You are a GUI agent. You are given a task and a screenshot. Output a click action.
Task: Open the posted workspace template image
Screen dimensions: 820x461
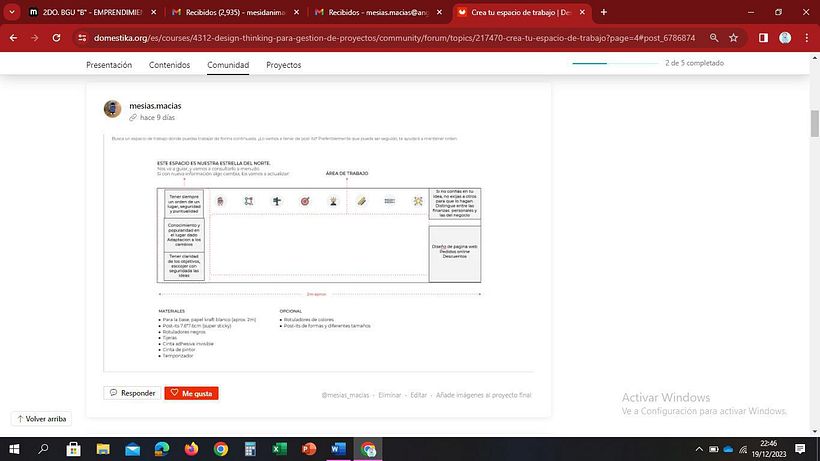(x=318, y=252)
